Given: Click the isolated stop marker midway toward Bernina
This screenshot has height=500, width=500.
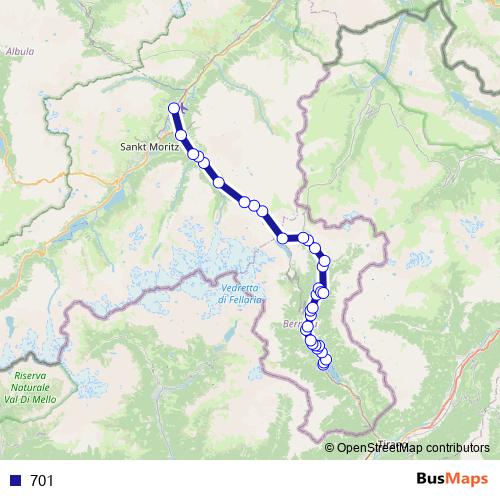Looking at the screenshot, I should (219, 182).
